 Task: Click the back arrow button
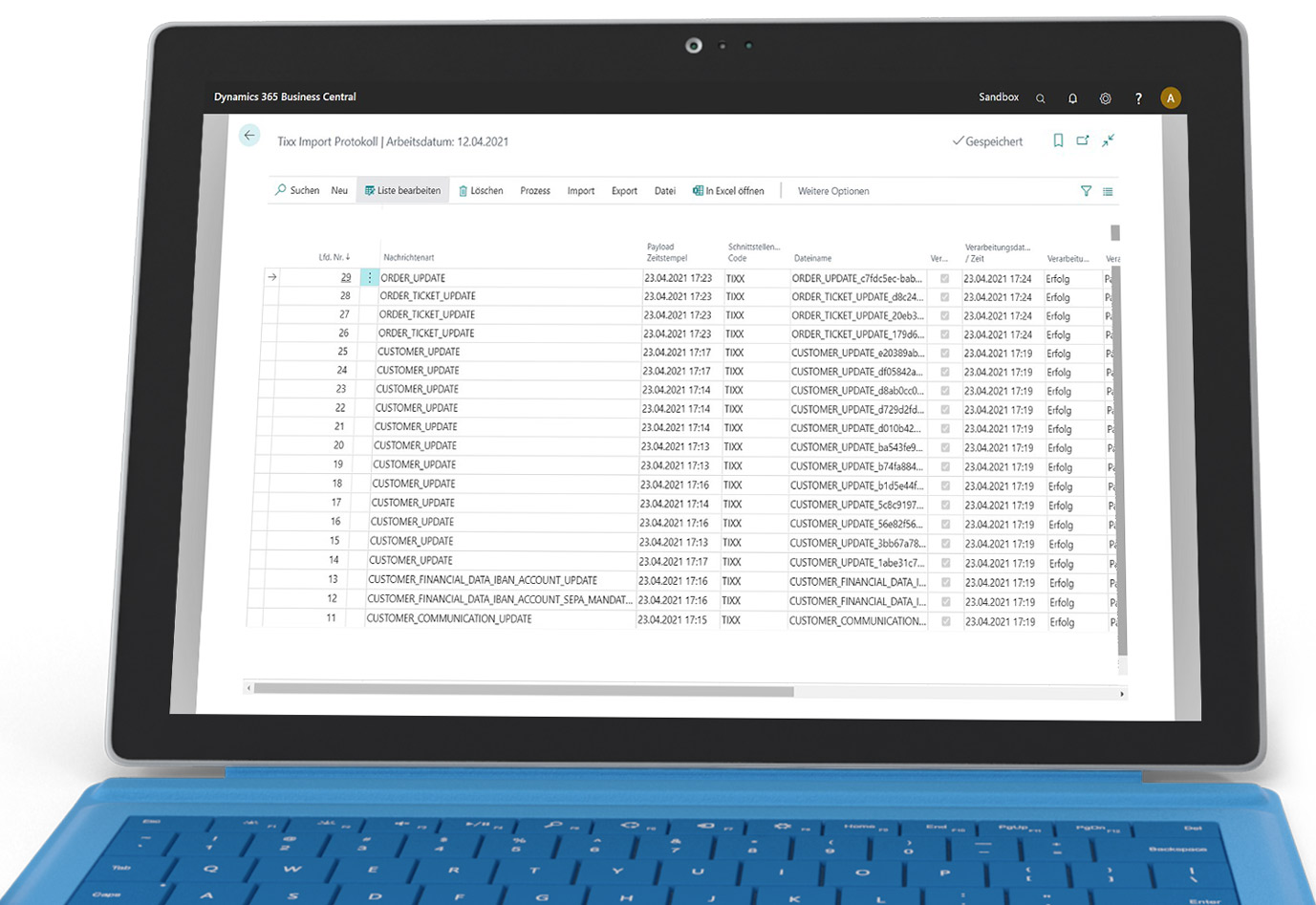tap(249, 136)
